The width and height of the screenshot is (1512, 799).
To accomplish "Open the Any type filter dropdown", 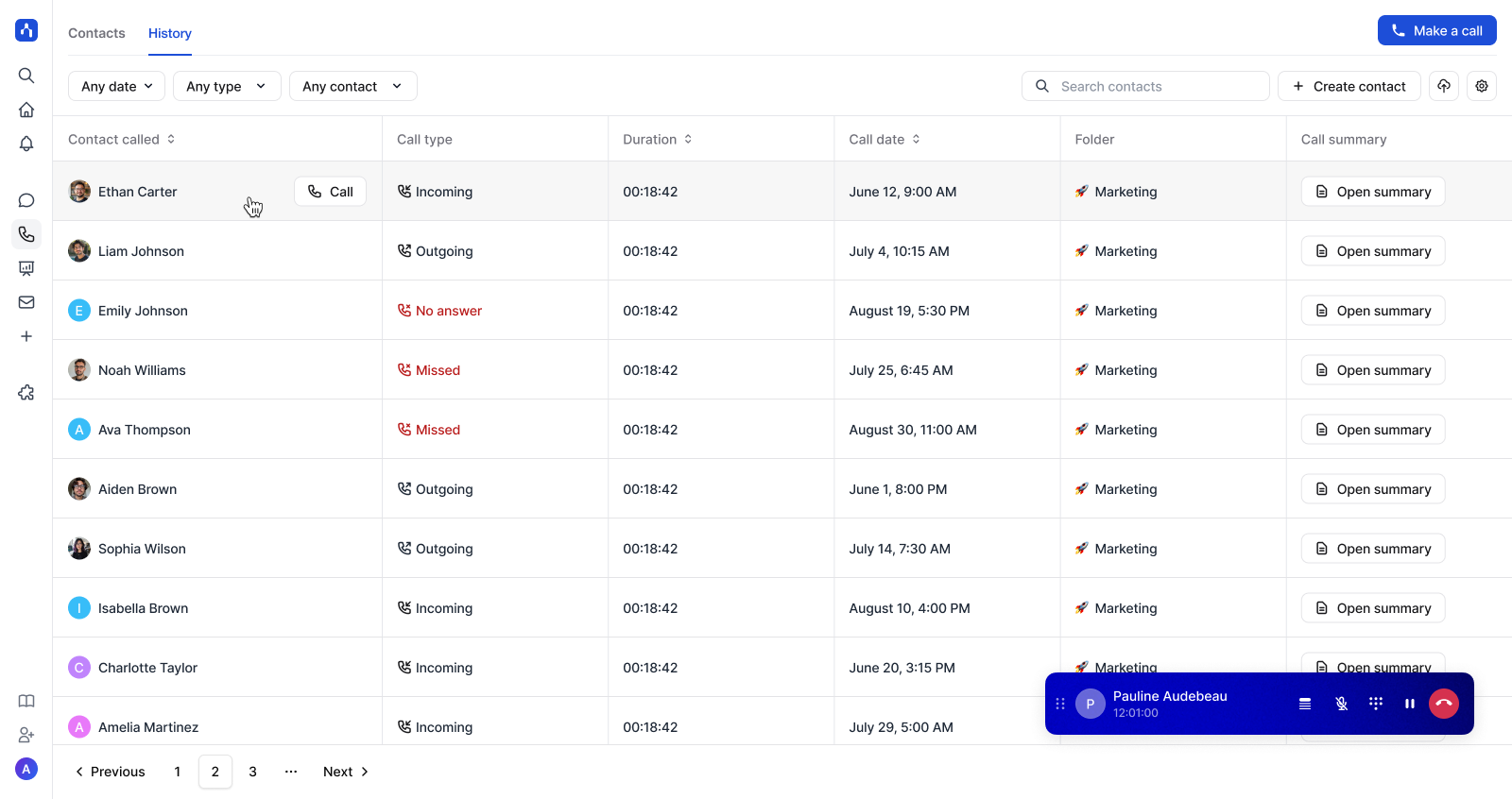I will pyautogui.click(x=226, y=86).
